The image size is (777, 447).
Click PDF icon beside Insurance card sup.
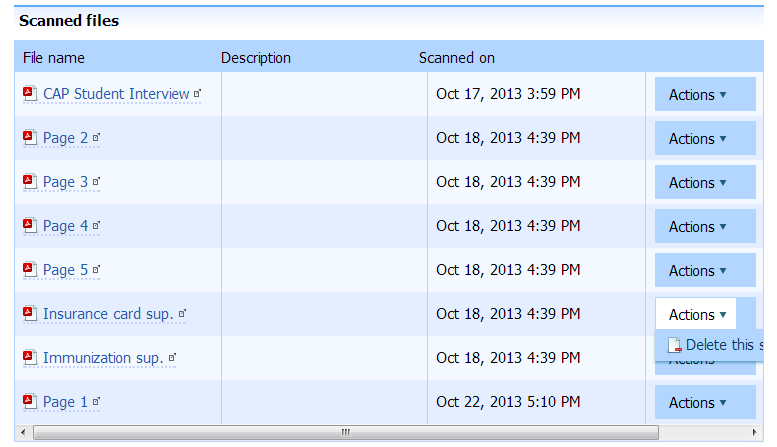pos(29,314)
